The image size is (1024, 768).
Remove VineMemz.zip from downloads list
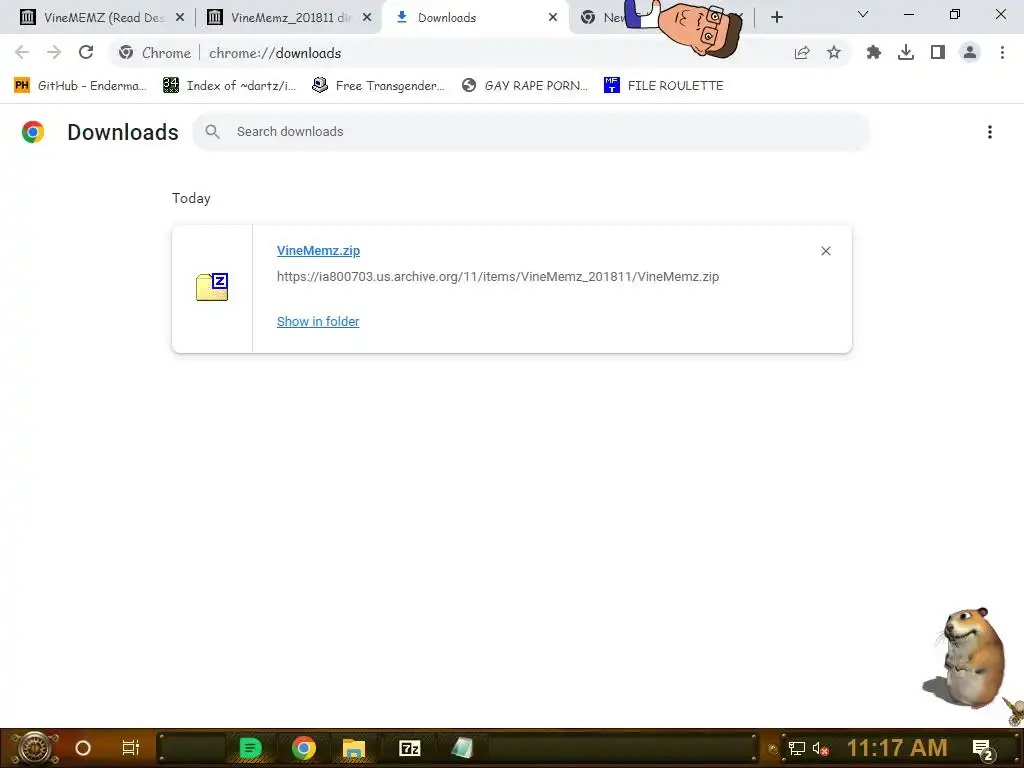click(825, 251)
